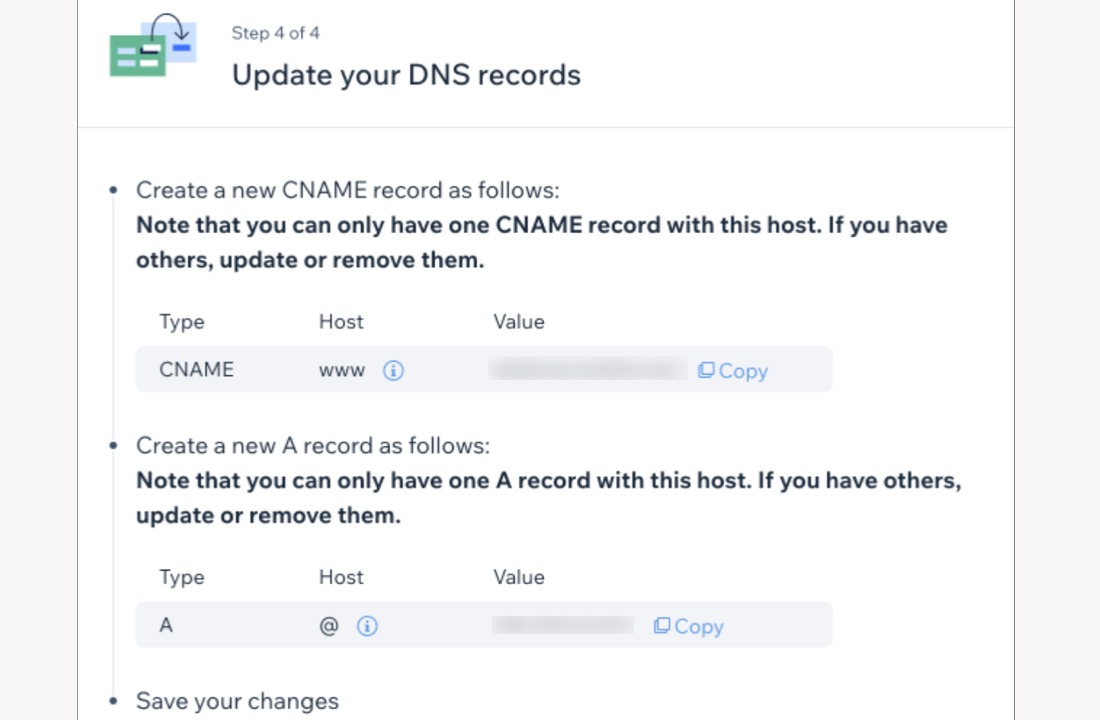This screenshot has width=1100, height=720.
Task: Copy the A record value
Action: [x=688, y=626]
